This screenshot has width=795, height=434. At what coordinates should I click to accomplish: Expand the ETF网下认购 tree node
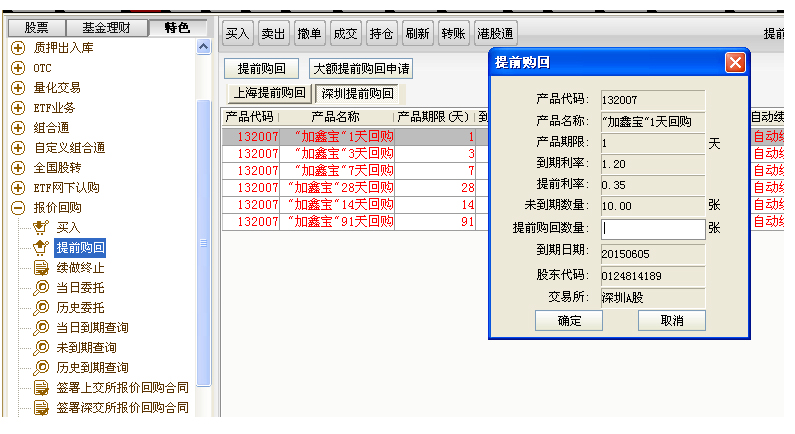coord(18,188)
